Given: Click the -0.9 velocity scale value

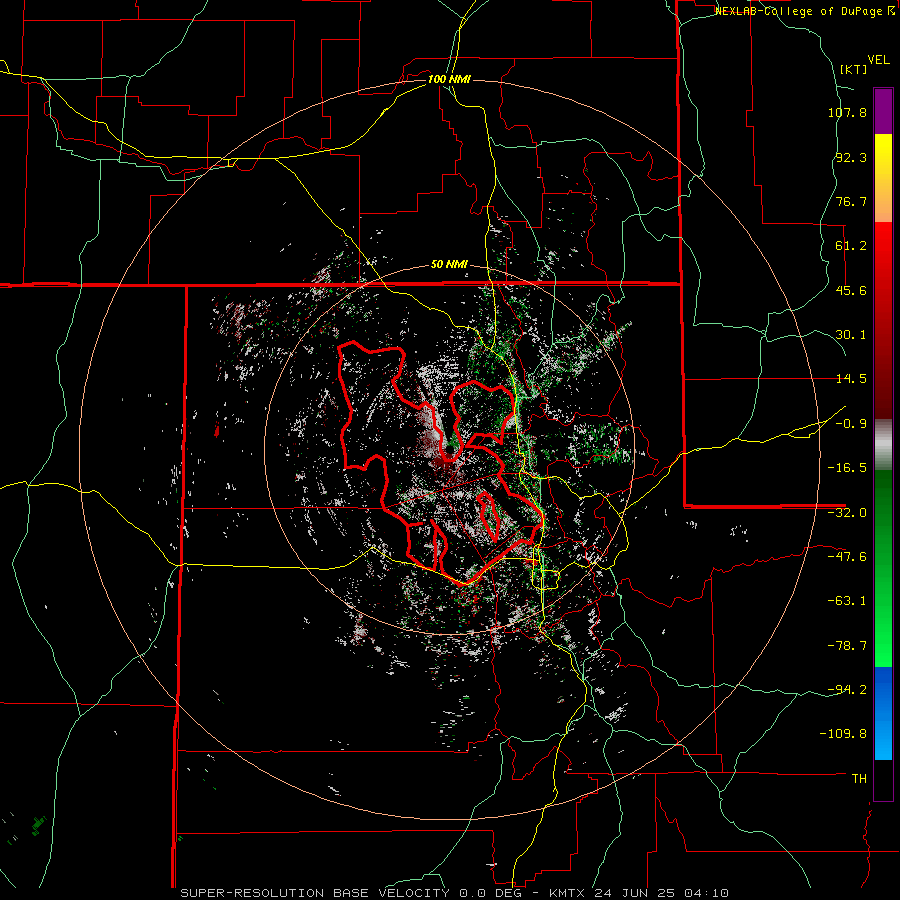Looking at the screenshot, I should click(x=851, y=424).
